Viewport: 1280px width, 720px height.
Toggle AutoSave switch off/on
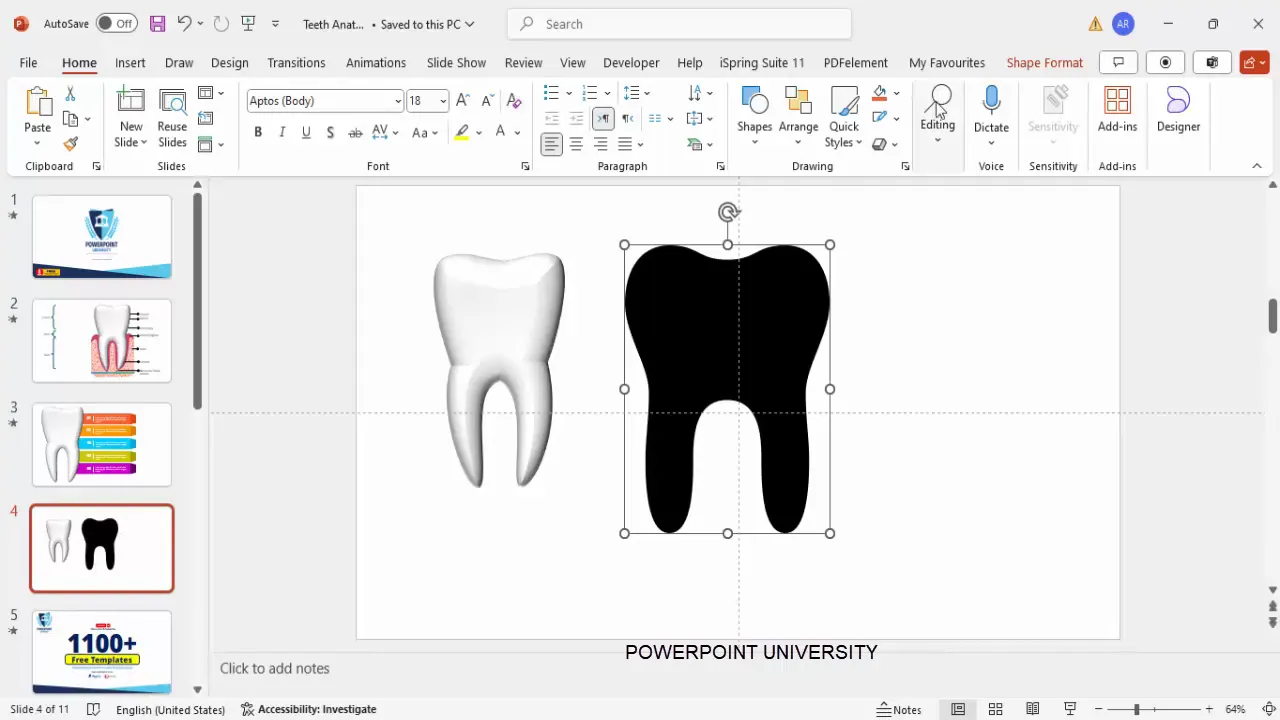[x=117, y=23]
